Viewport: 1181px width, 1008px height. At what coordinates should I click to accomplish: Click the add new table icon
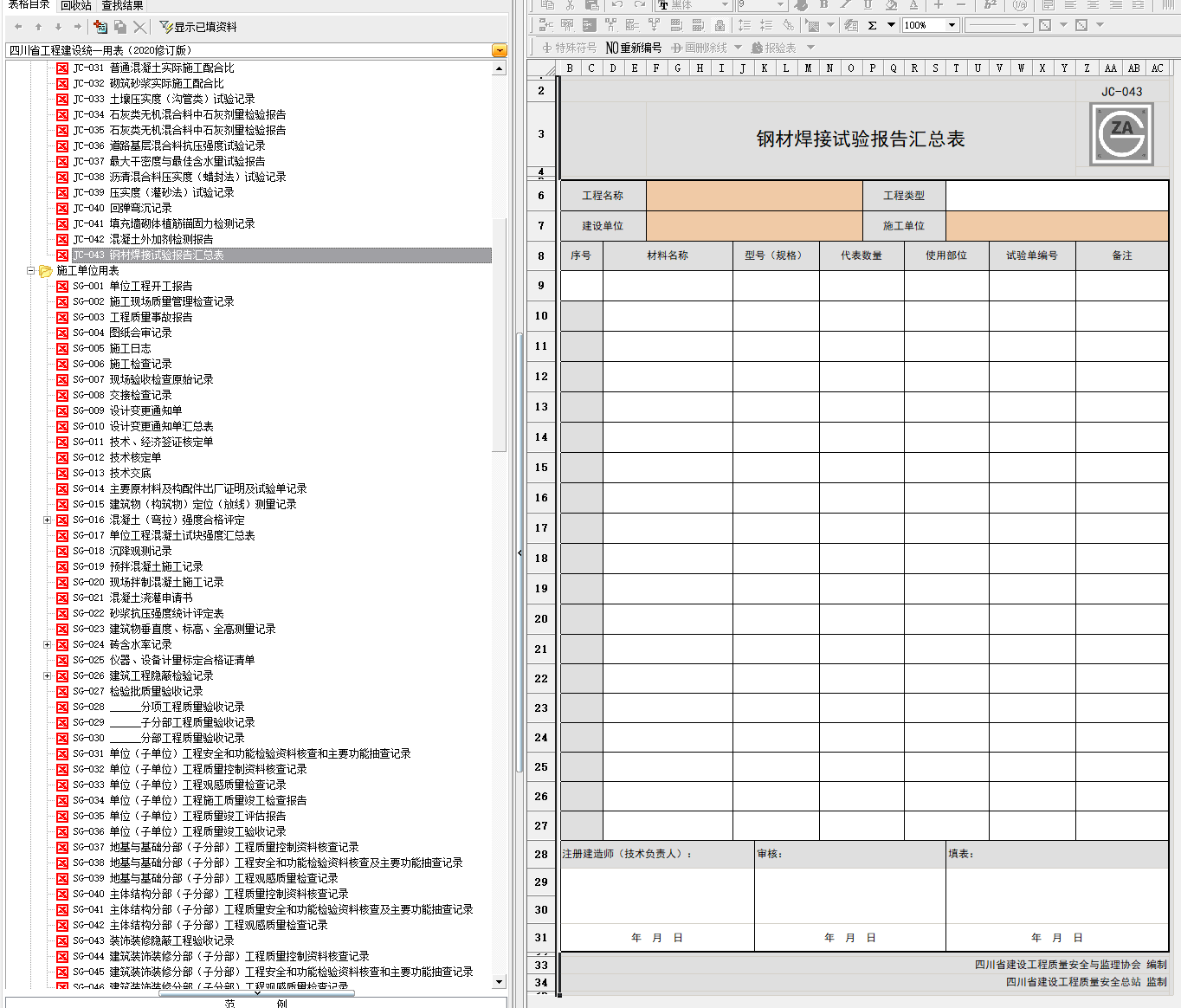(x=100, y=27)
